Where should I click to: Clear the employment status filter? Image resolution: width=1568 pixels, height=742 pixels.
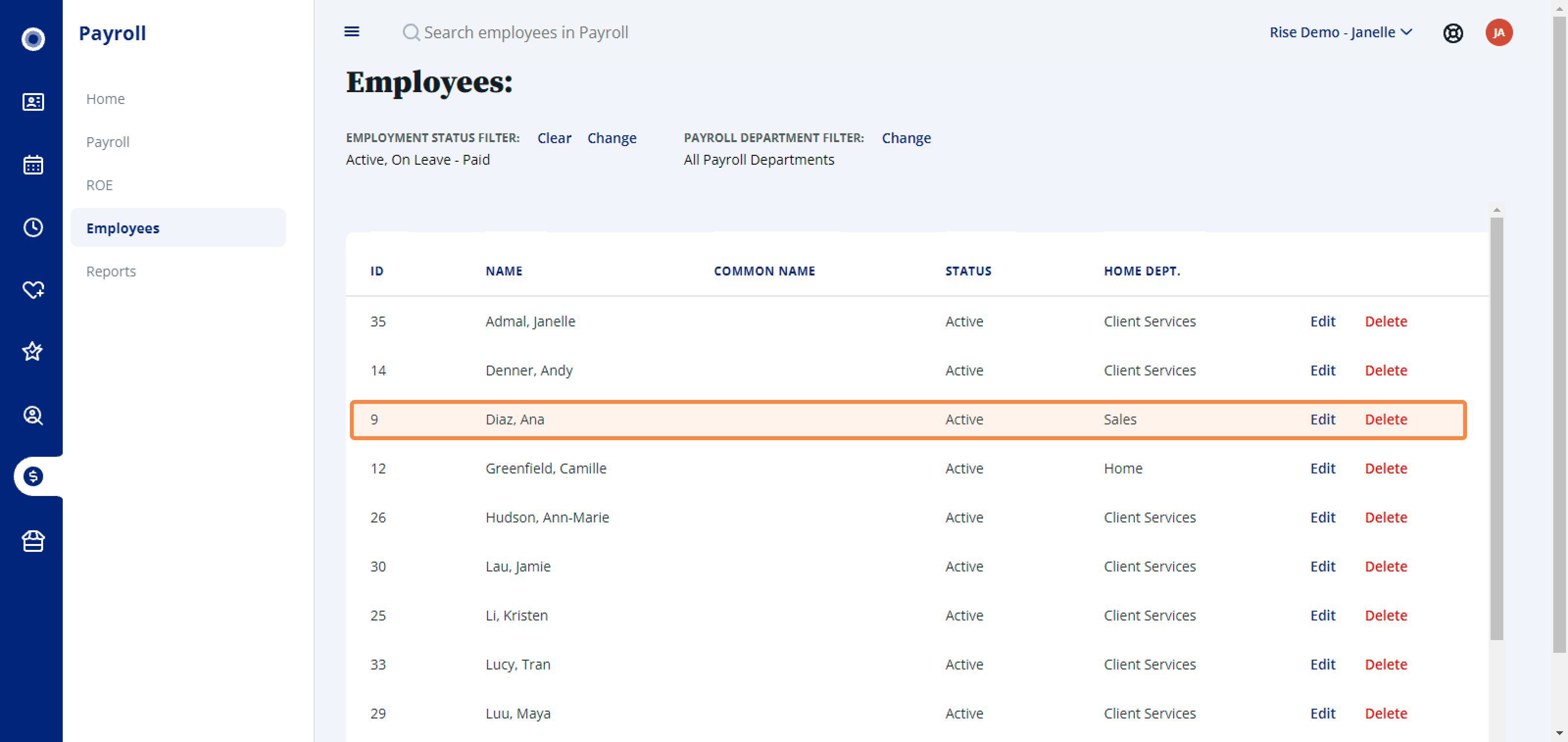555,138
